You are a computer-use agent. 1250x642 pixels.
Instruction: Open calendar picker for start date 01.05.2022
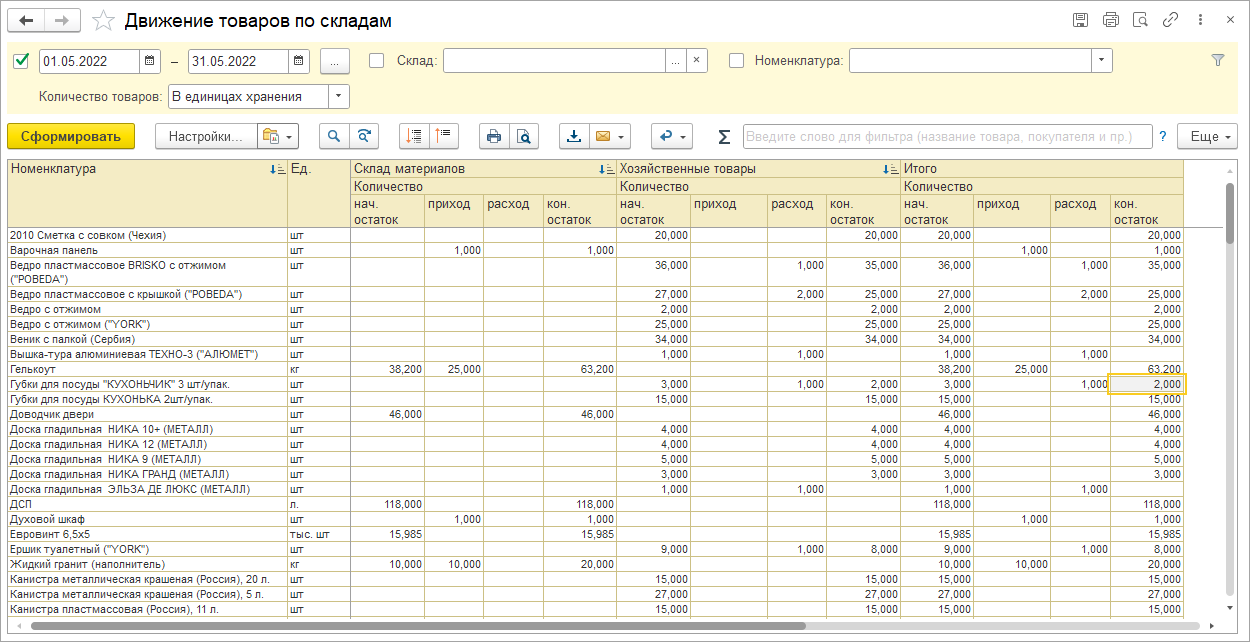(150, 61)
